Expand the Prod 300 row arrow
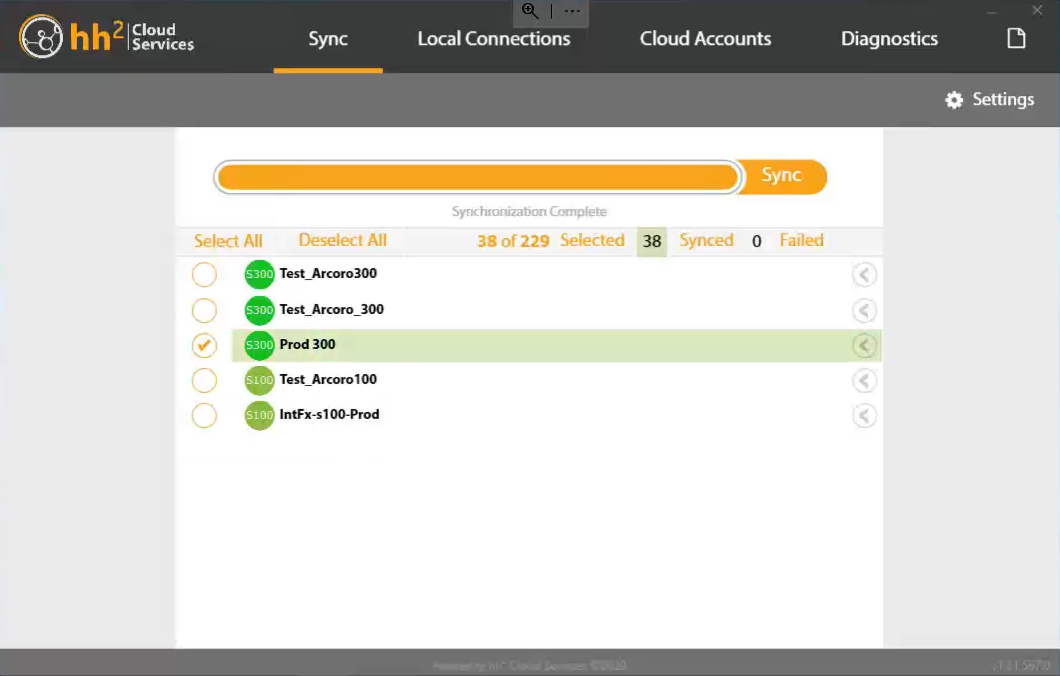The image size is (1060, 676). pyautogui.click(x=864, y=345)
